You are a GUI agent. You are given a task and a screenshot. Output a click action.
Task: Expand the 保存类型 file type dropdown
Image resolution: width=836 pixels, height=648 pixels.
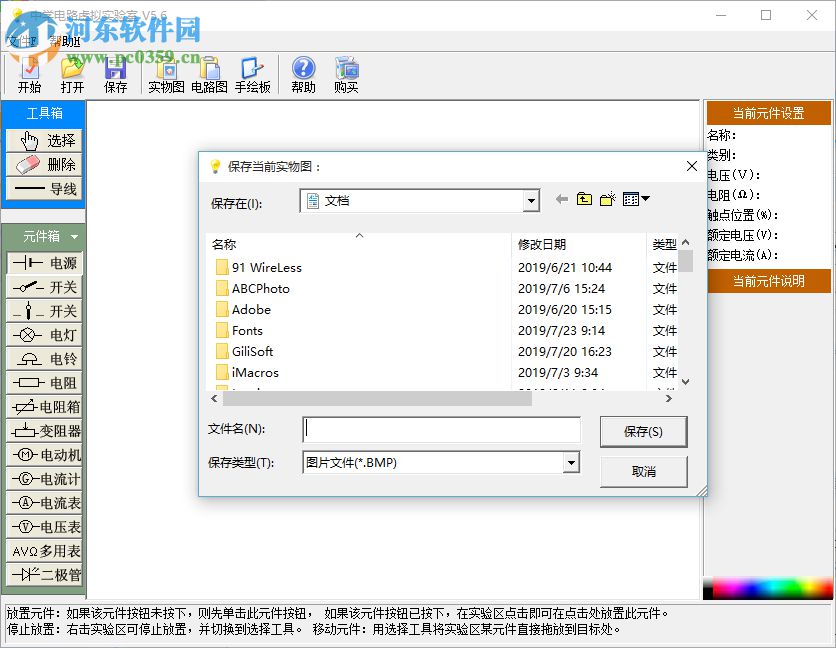tap(571, 462)
